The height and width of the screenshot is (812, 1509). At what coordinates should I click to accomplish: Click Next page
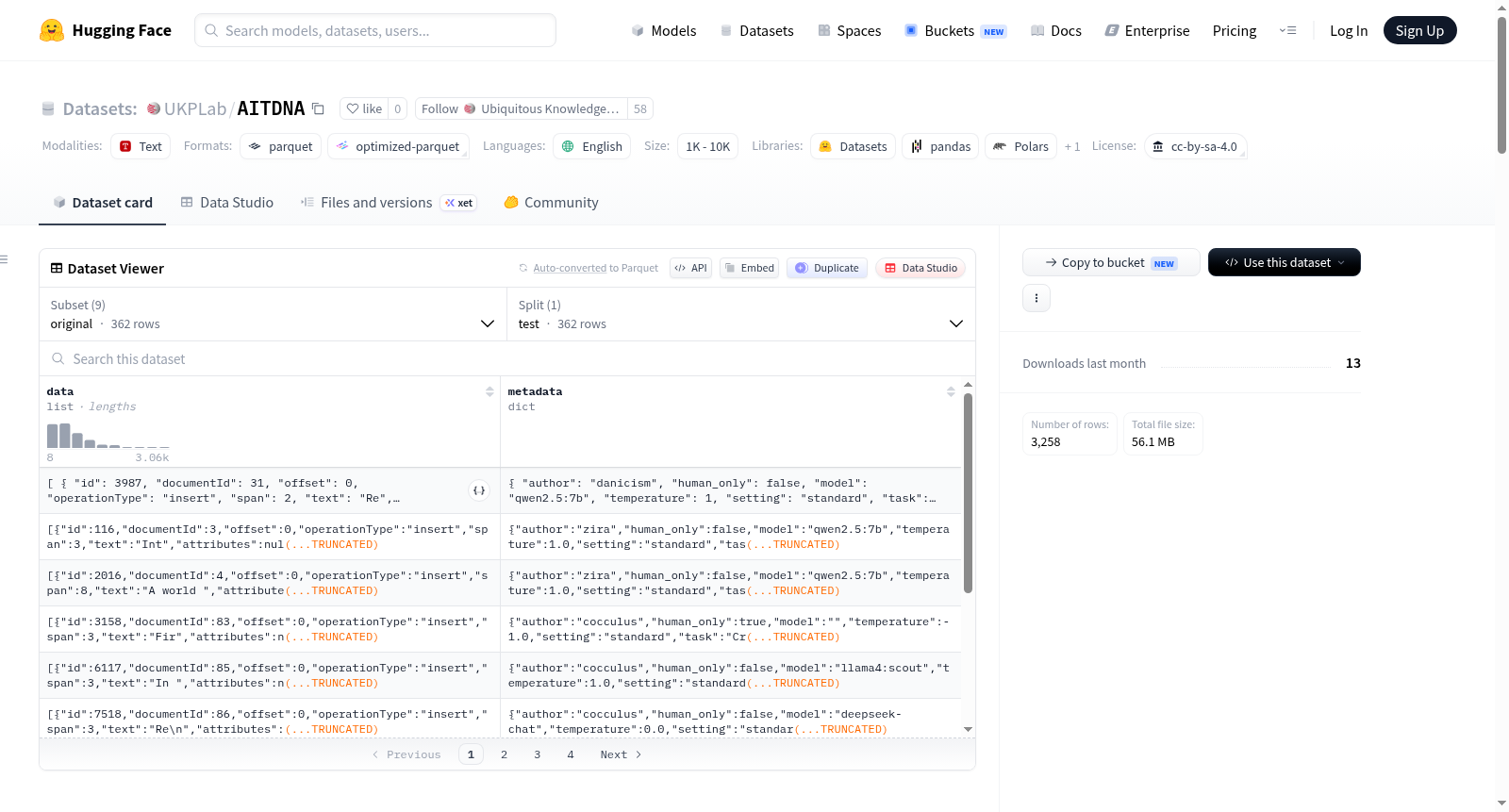point(621,754)
